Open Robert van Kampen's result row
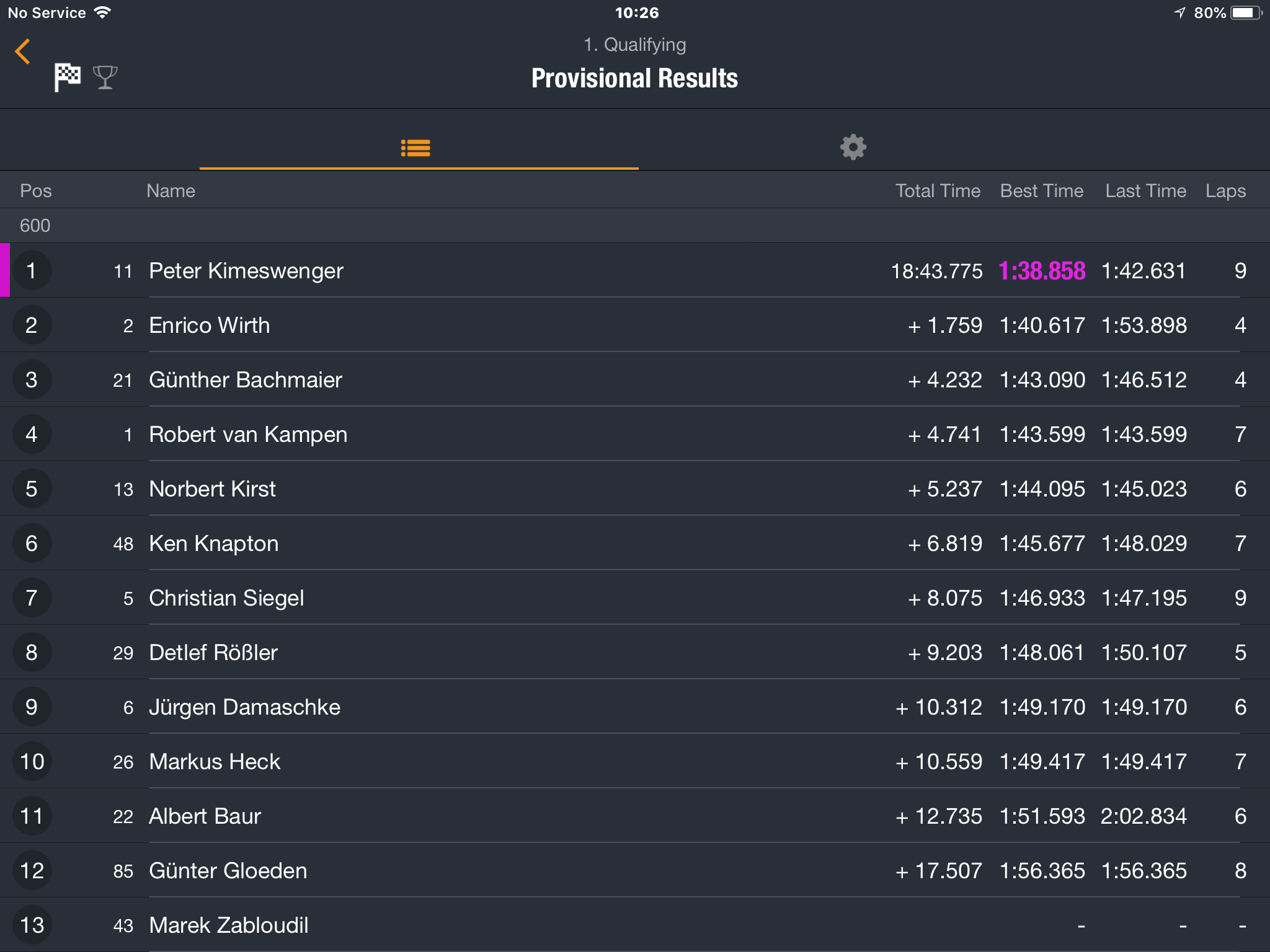This screenshot has width=1270, height=952. pyautogui.click(x=635, y=434)
